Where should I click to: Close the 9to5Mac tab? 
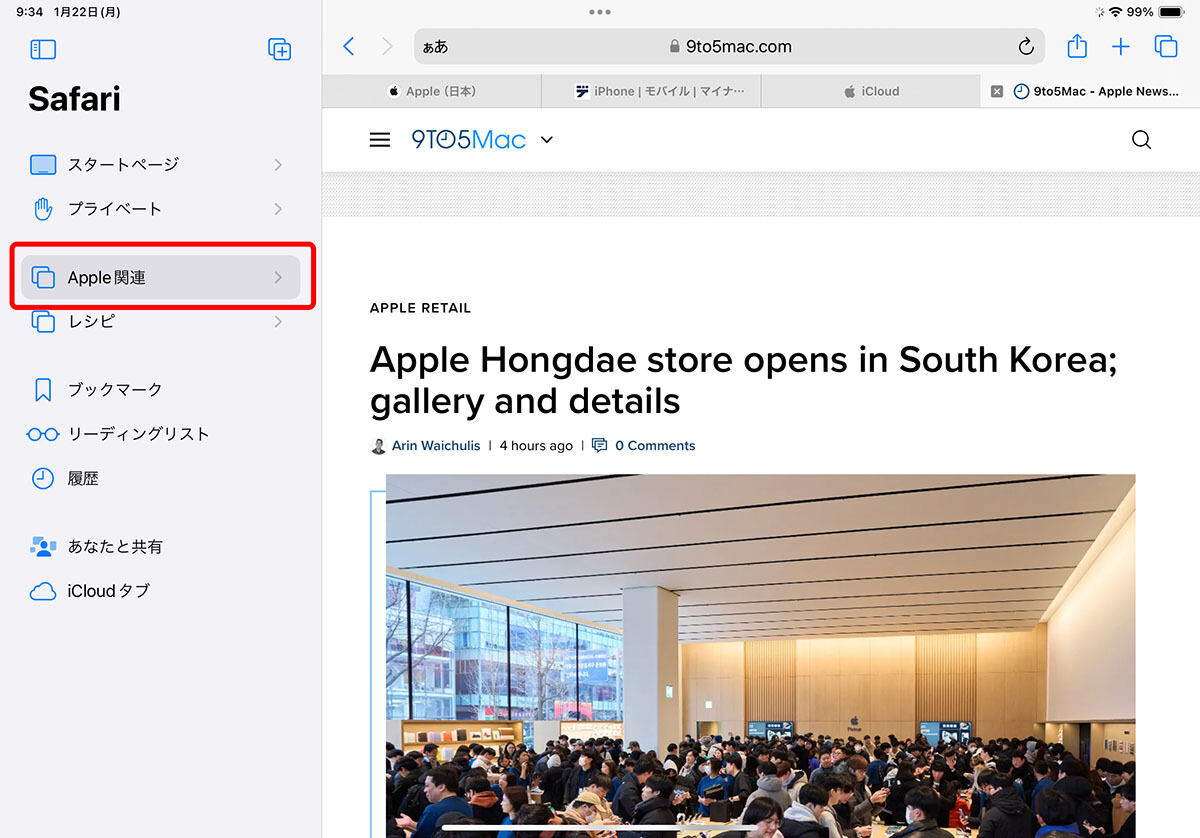tap(997, 91)
